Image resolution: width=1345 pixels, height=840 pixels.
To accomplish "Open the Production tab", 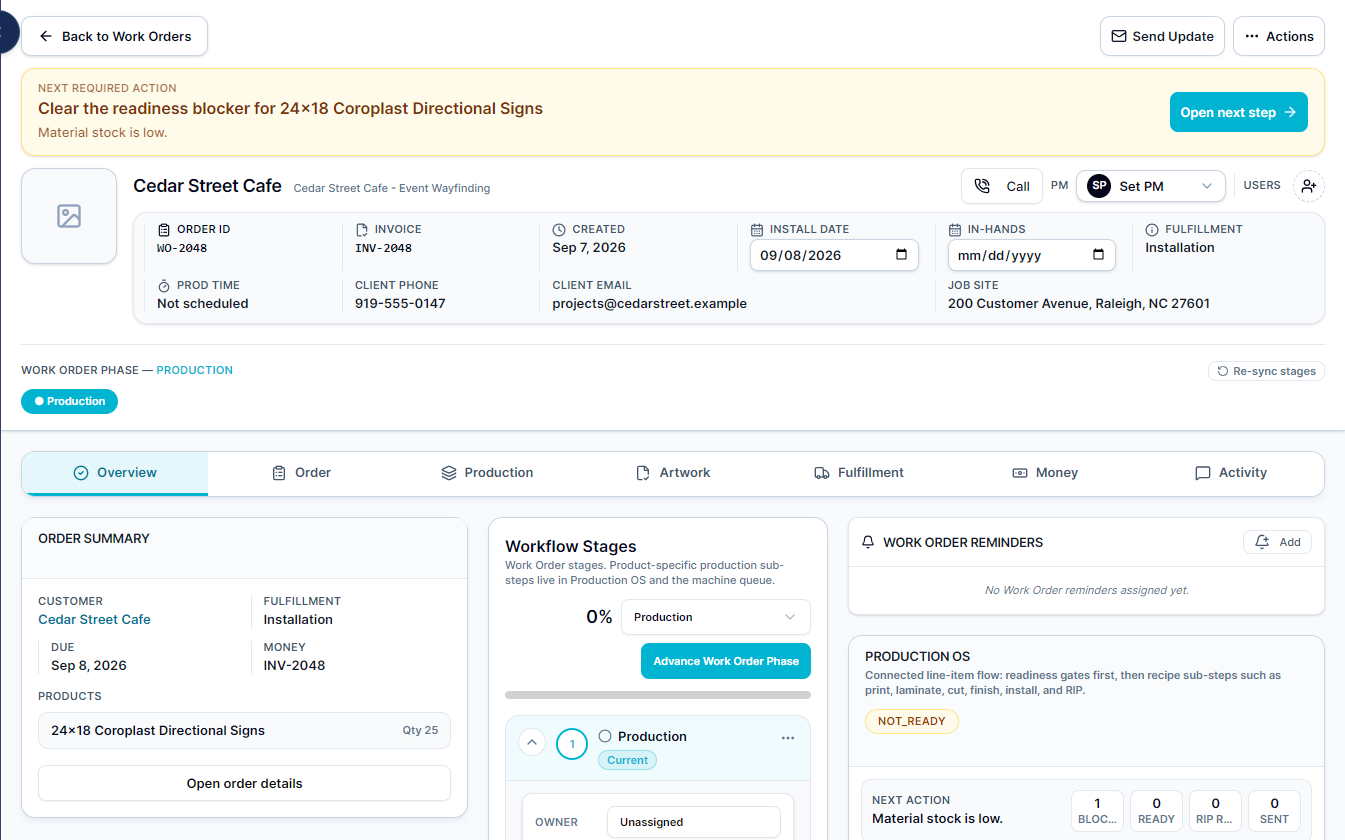I will click(487, 473).
